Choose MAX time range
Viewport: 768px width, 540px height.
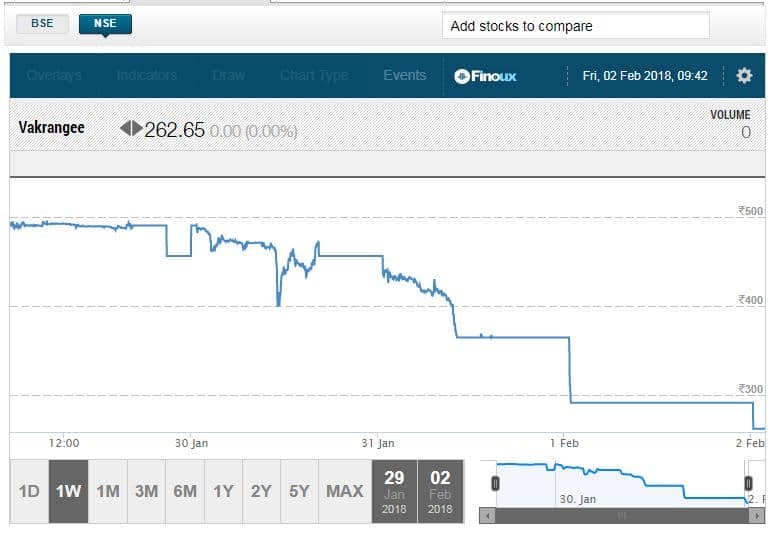[345, 491]
